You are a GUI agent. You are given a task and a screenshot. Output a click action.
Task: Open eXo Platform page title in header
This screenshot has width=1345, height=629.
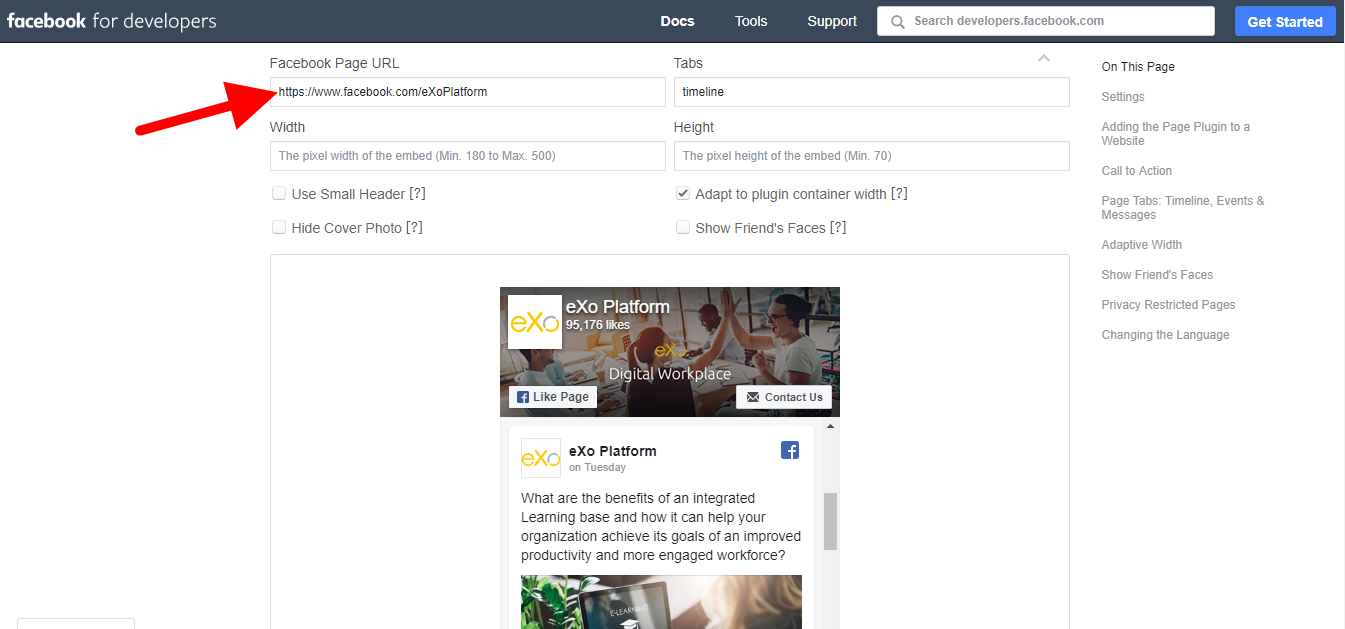[x=618, y=307]
